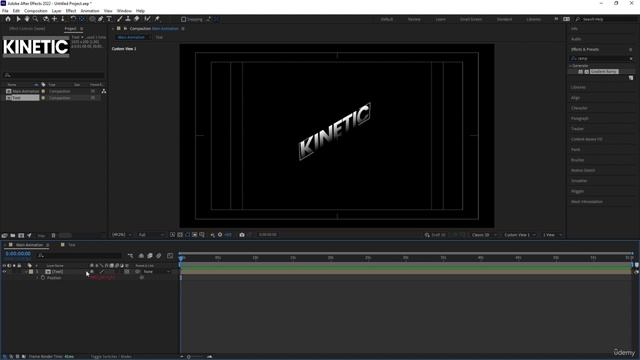Screen dimensions: 640x360
Task: Open Effects & Presets panel menu
Action: coord(631,49)
